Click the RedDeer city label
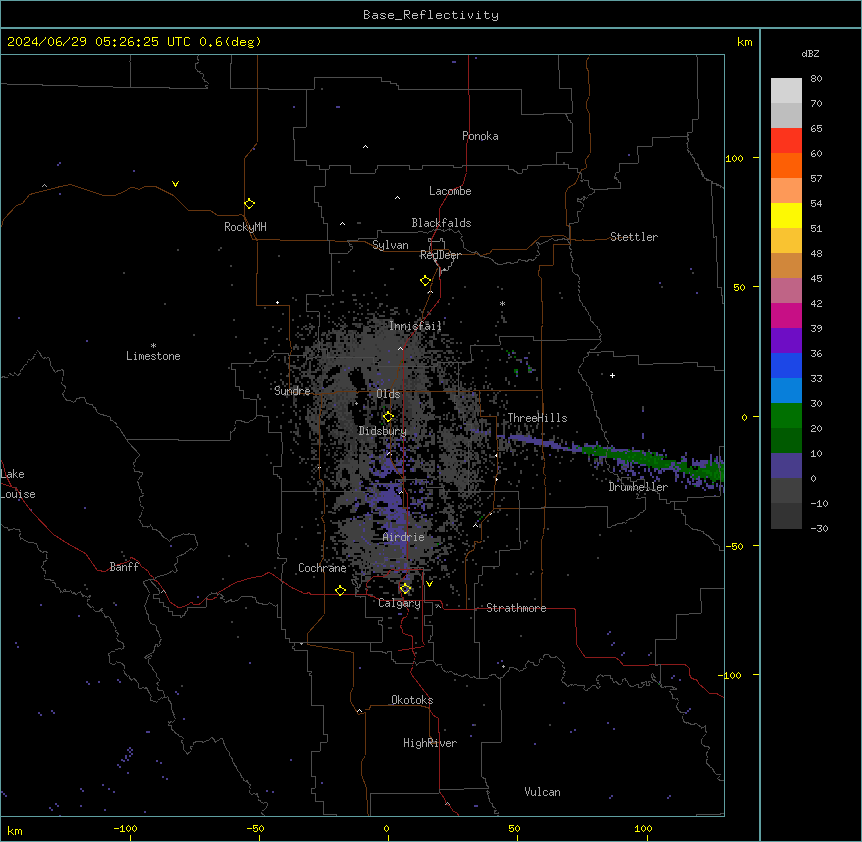 440,255
